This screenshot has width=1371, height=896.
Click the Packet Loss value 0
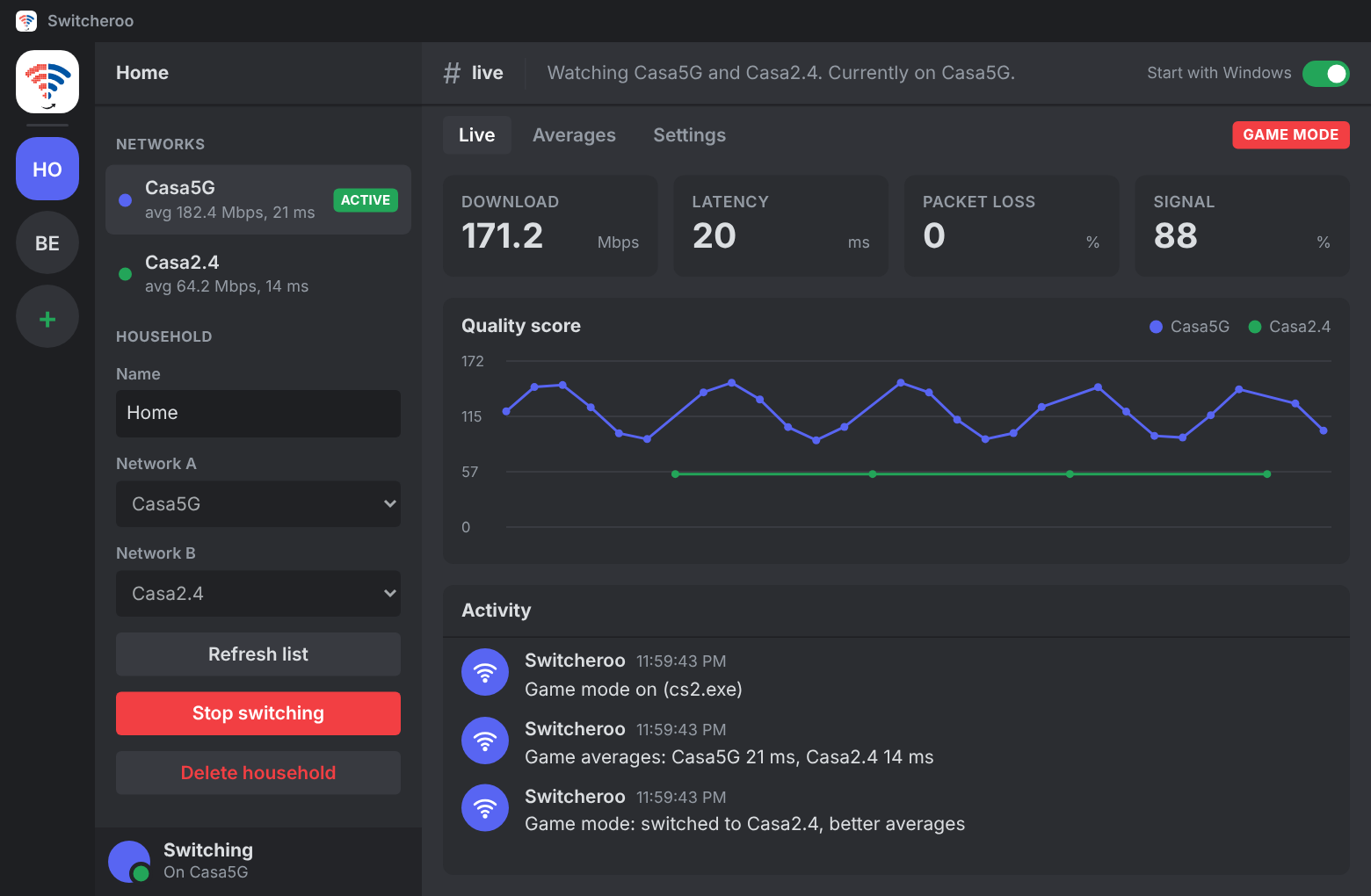934,235
